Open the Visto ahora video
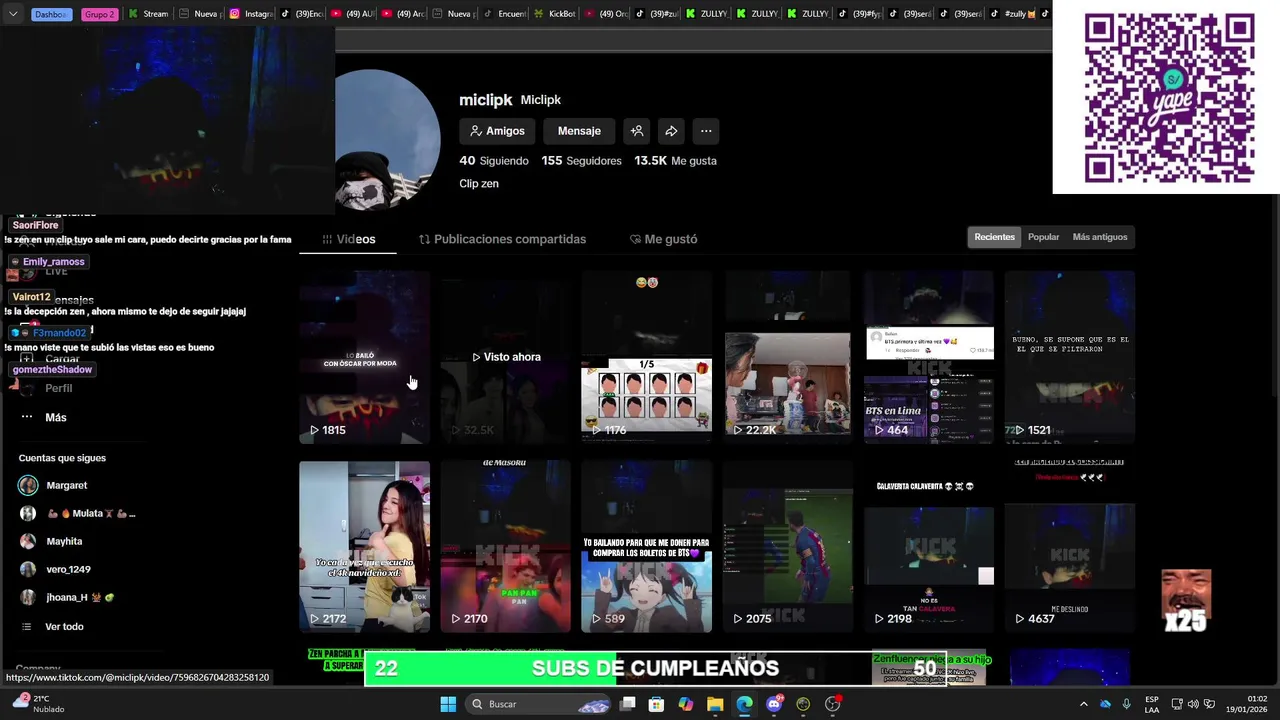The height and width of the screenshot is (720, 1280). [505, 357]
